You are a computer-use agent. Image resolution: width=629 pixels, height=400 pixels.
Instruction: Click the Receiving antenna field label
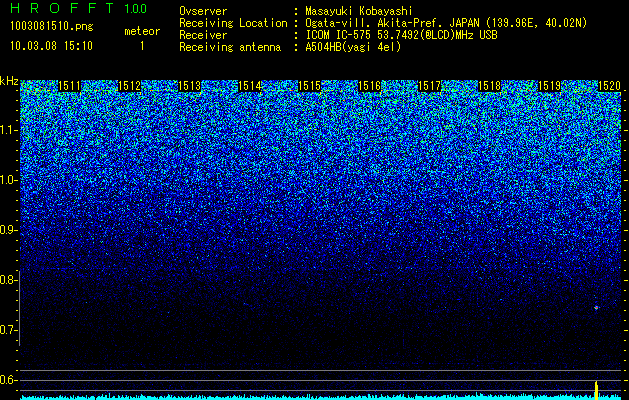pyautogui.click(x=230, y=47)
